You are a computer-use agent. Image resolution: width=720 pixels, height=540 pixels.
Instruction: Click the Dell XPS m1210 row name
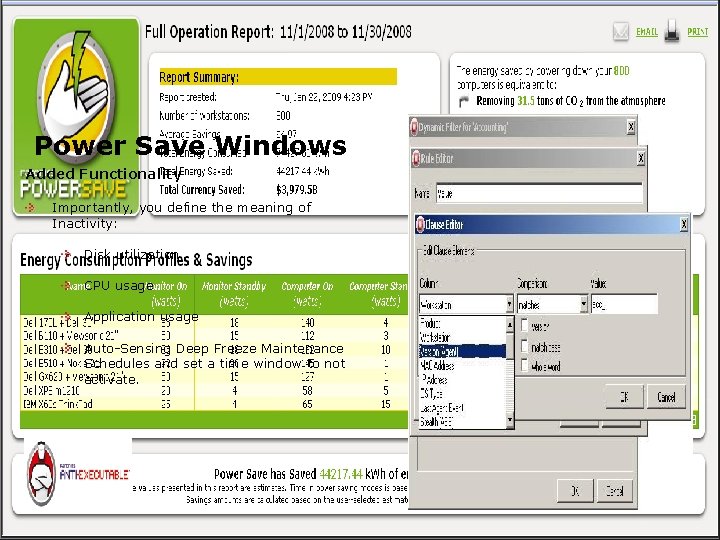coord(51,390)
